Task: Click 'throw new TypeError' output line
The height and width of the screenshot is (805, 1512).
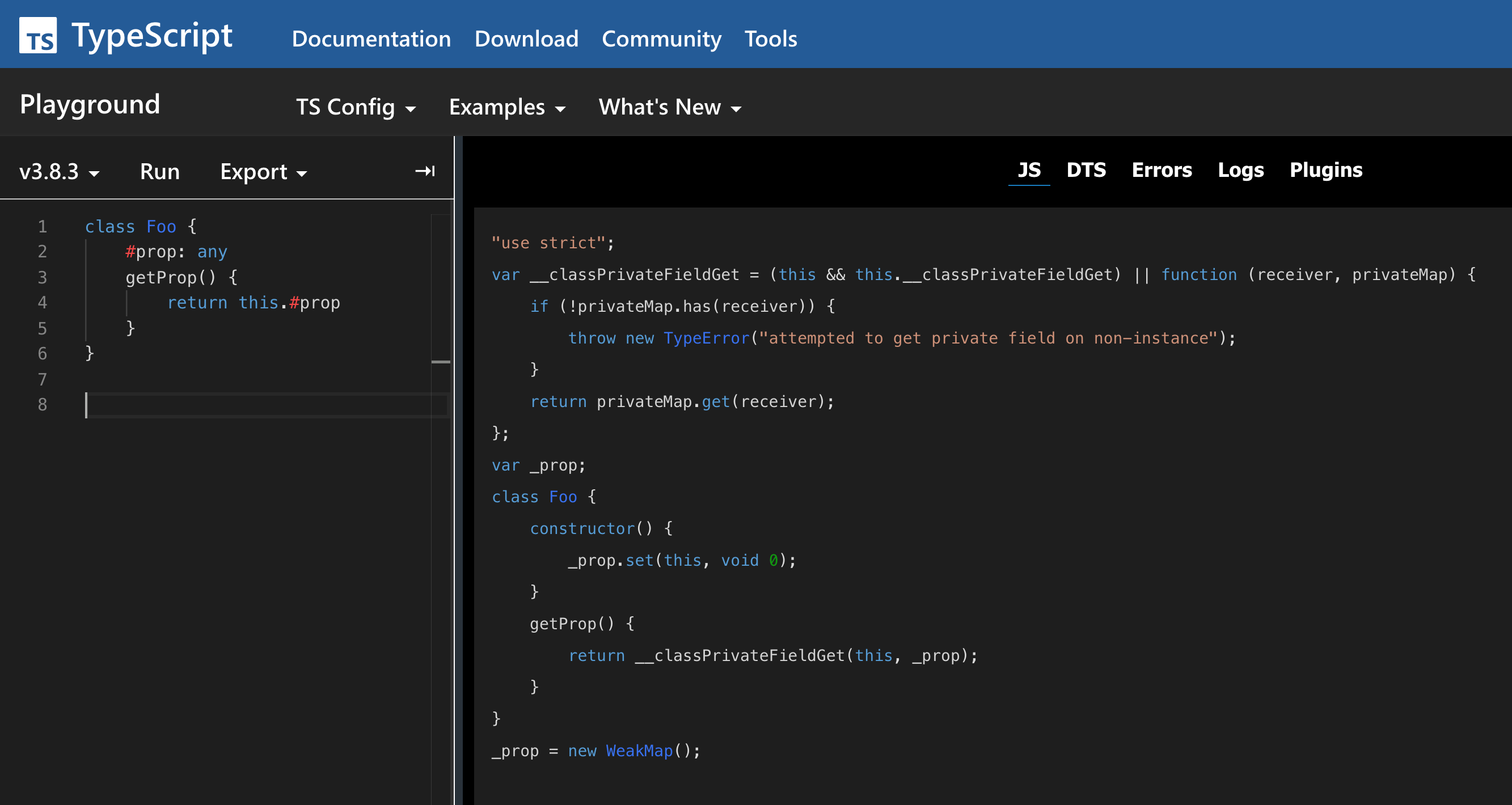Action: [x=902, y=338]
